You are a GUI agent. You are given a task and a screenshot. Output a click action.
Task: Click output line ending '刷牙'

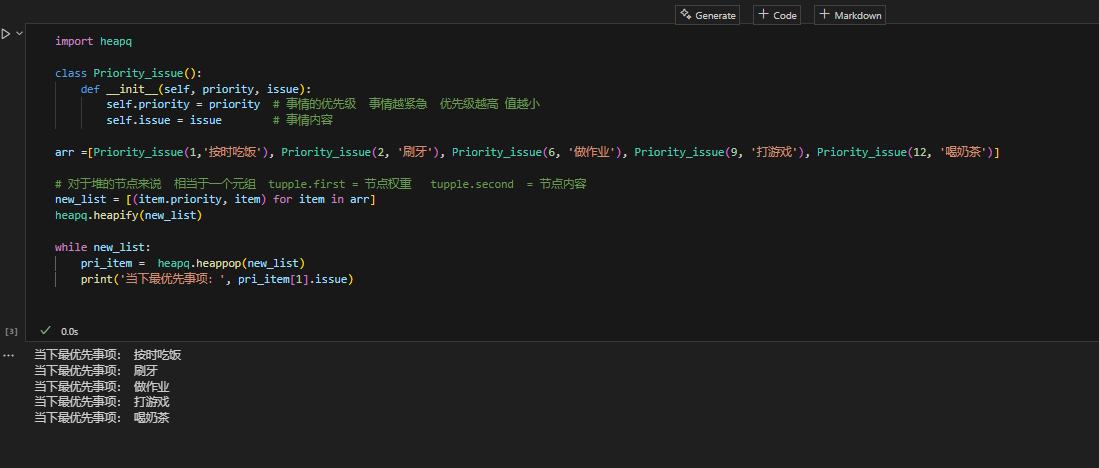(97, 371)
